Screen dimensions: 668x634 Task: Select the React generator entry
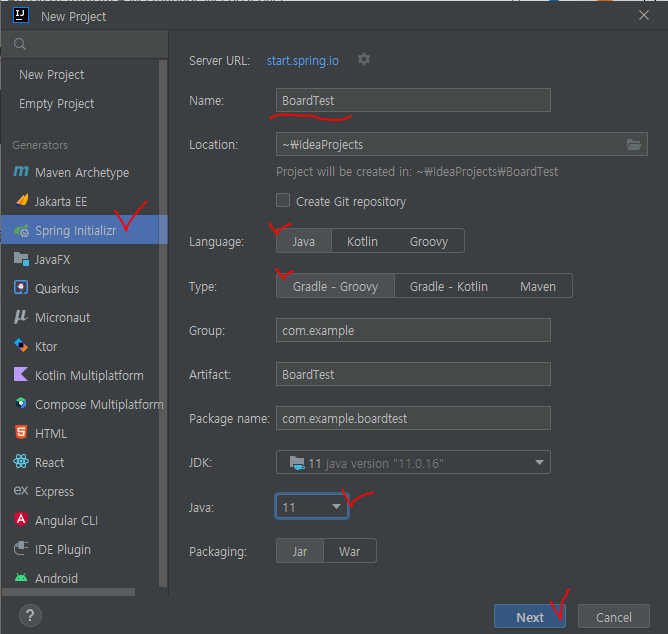pos(80,462)
